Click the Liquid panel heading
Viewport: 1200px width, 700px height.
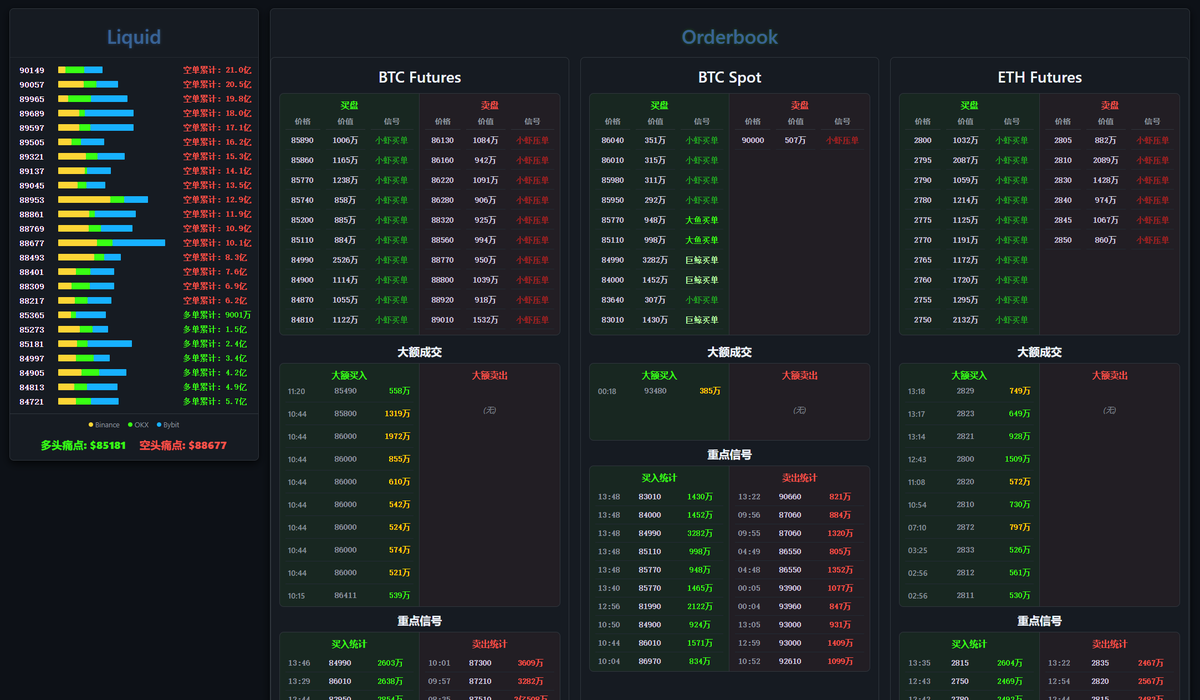coord(134,37)
